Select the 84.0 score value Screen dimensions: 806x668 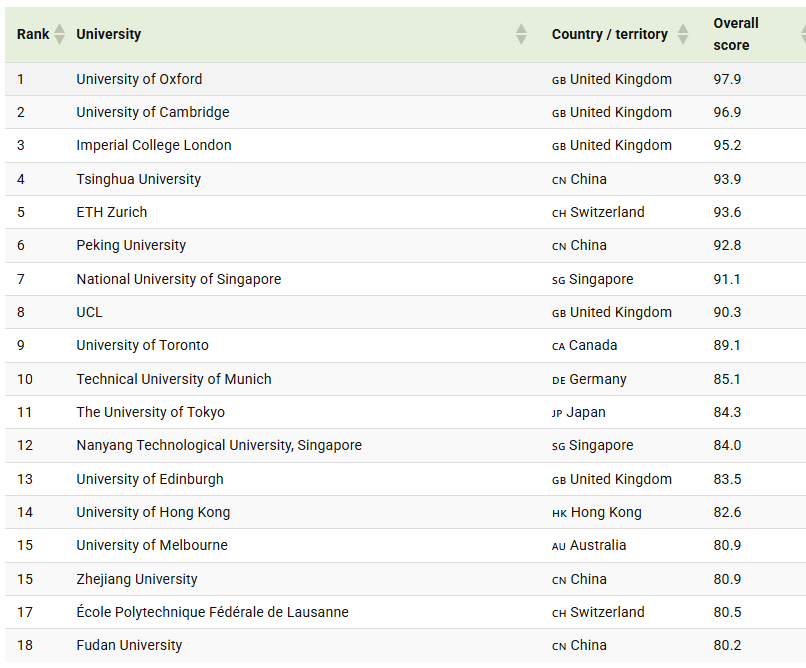tap(727, 445)
